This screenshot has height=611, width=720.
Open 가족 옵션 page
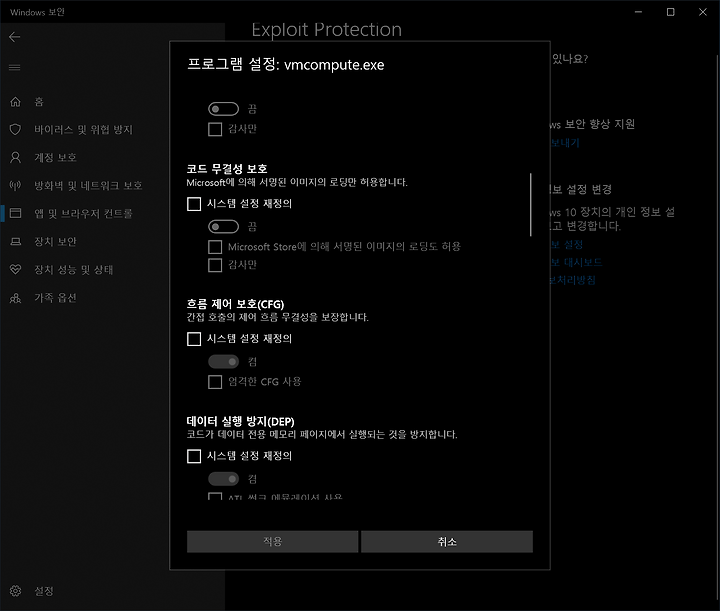[56, 298]
